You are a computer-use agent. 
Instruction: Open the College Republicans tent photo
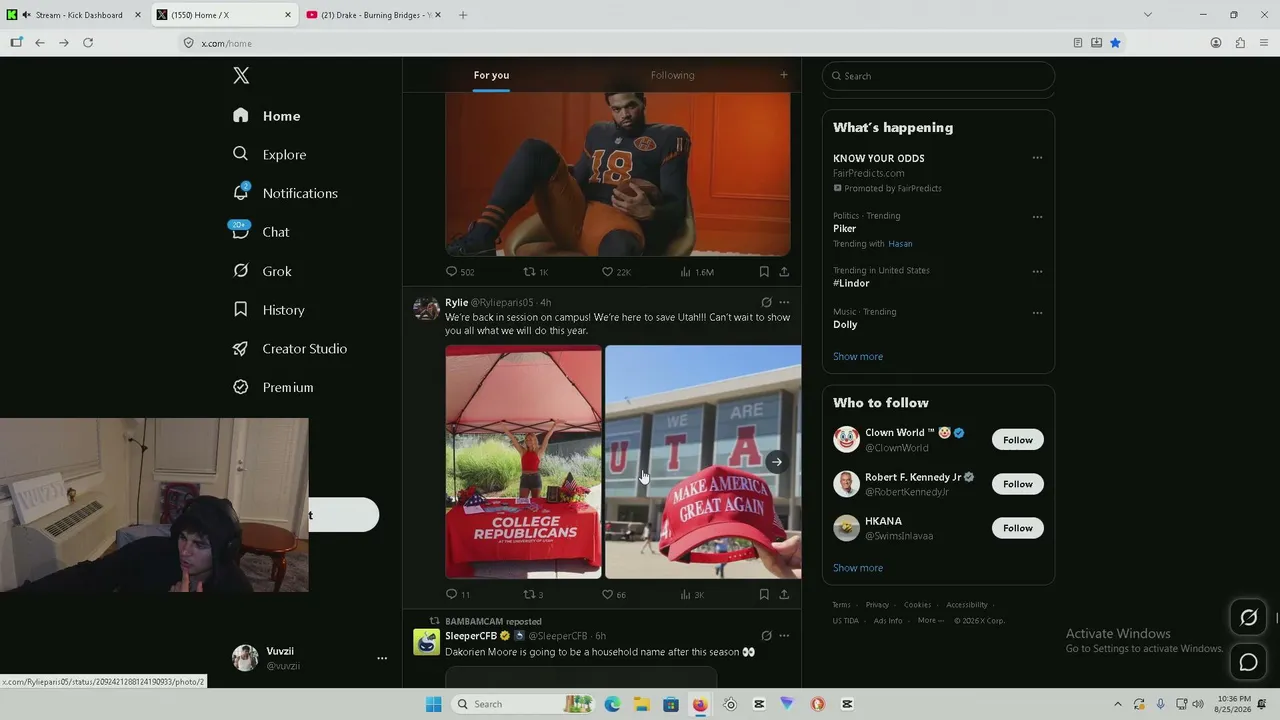524,462
